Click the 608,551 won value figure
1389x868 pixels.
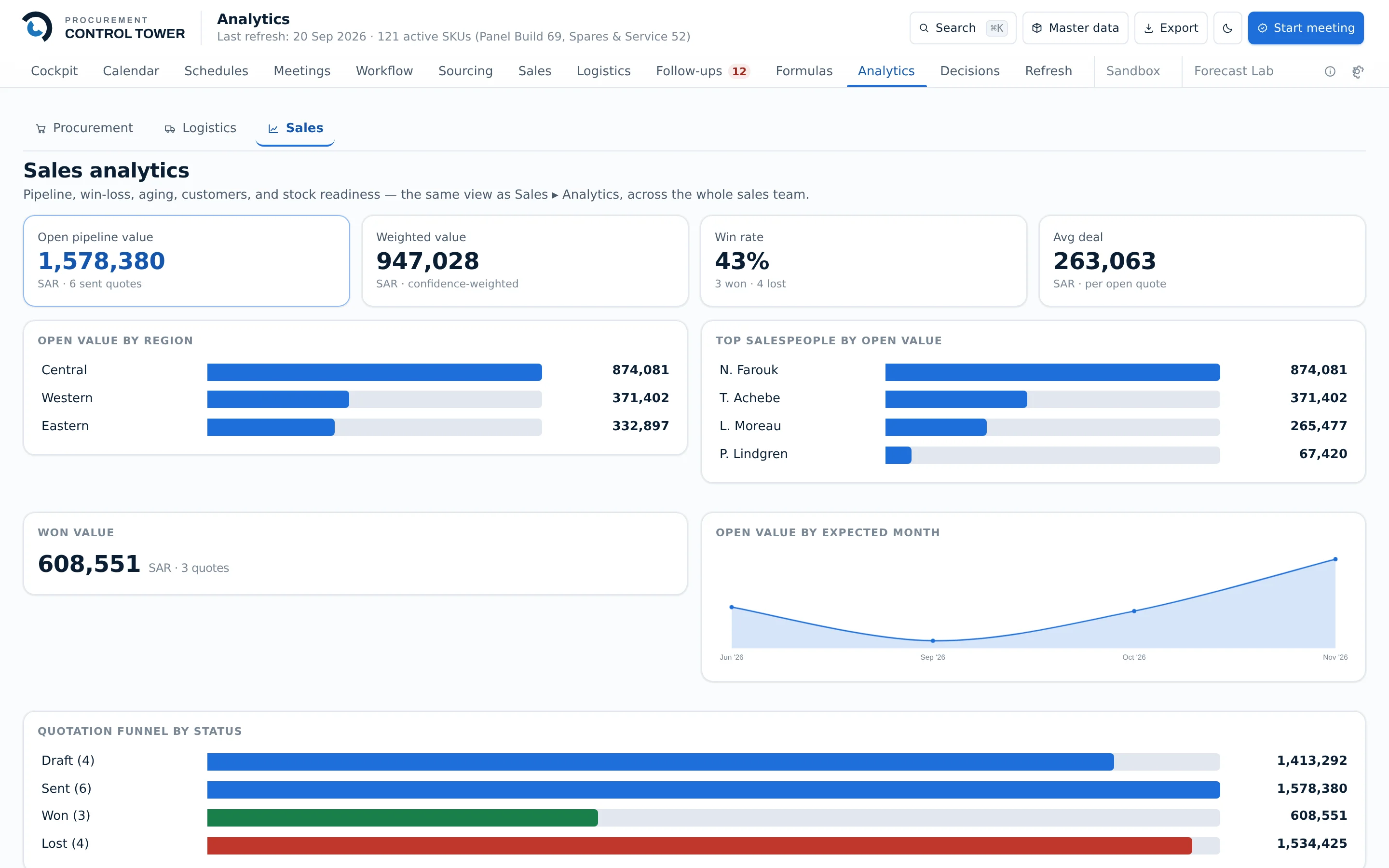89,564
